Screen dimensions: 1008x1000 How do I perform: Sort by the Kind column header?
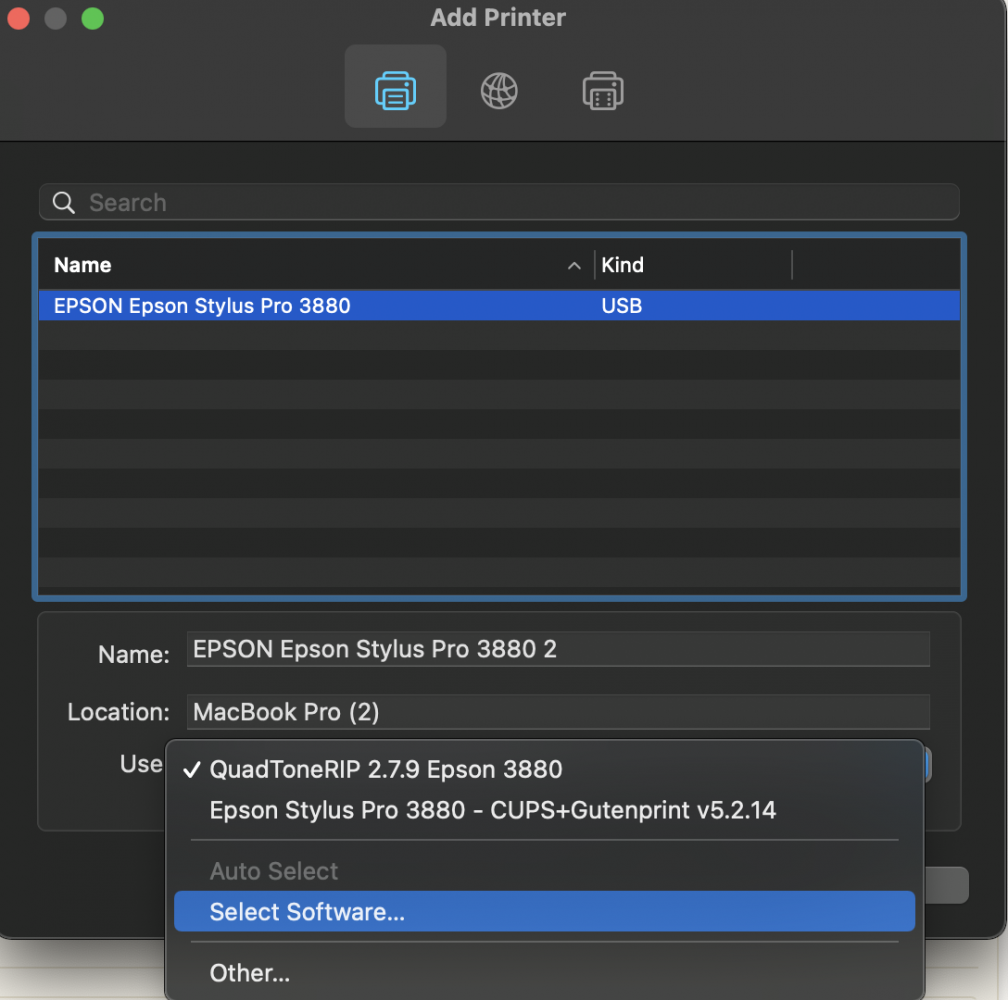(622, 265)
